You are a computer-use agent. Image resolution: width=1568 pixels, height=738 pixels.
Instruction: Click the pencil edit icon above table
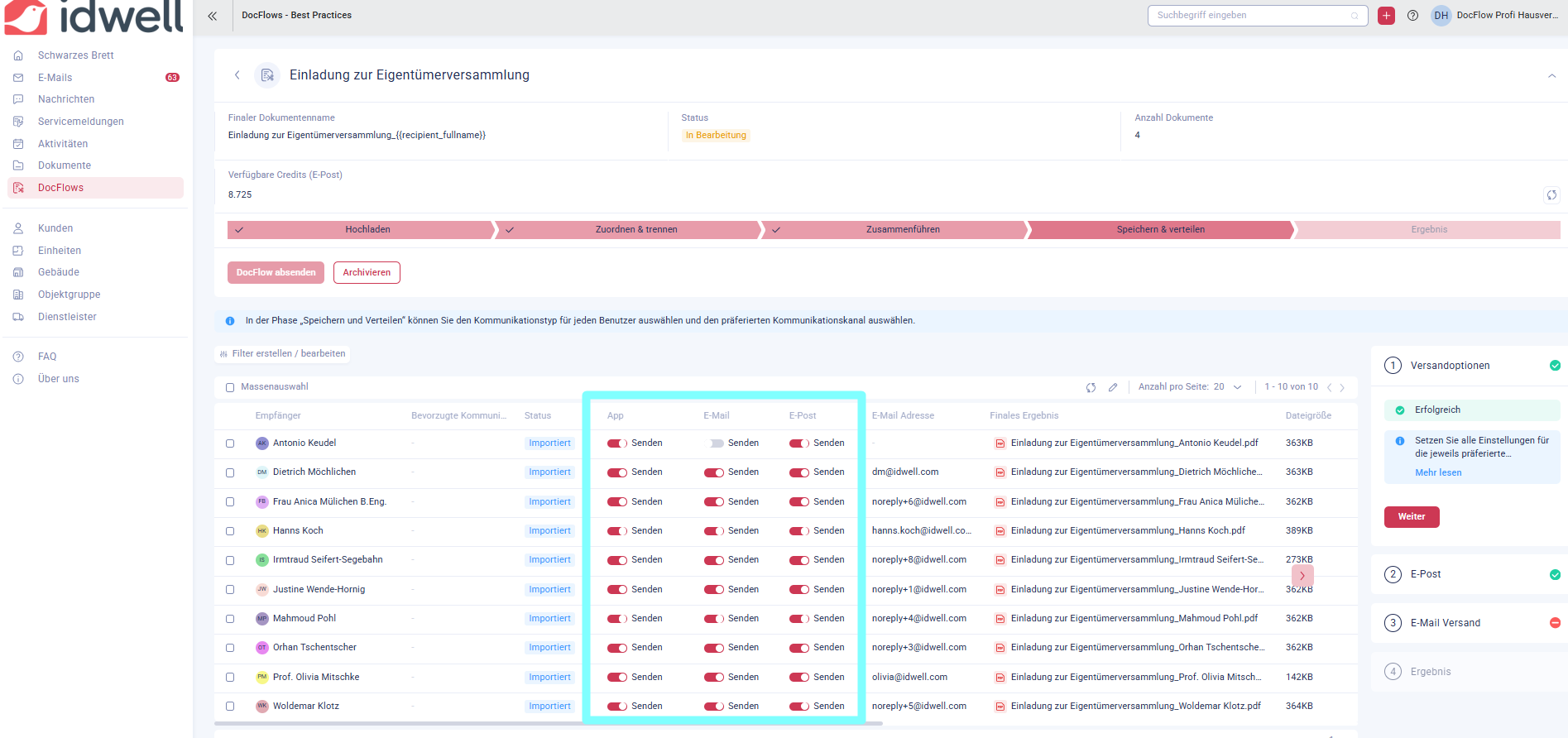(x=1113, y=387)
